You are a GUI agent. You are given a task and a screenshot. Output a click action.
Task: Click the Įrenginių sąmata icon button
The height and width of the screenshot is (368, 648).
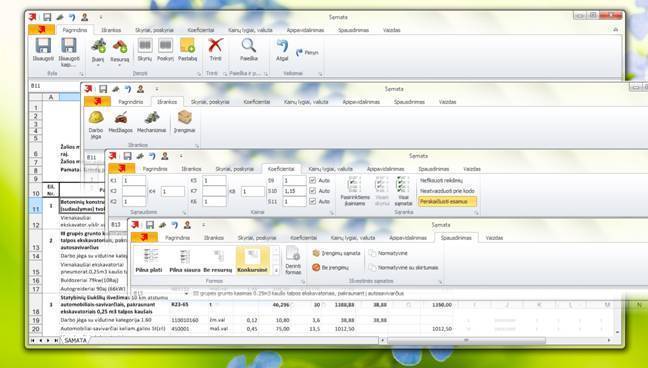[x=336, y=253]
